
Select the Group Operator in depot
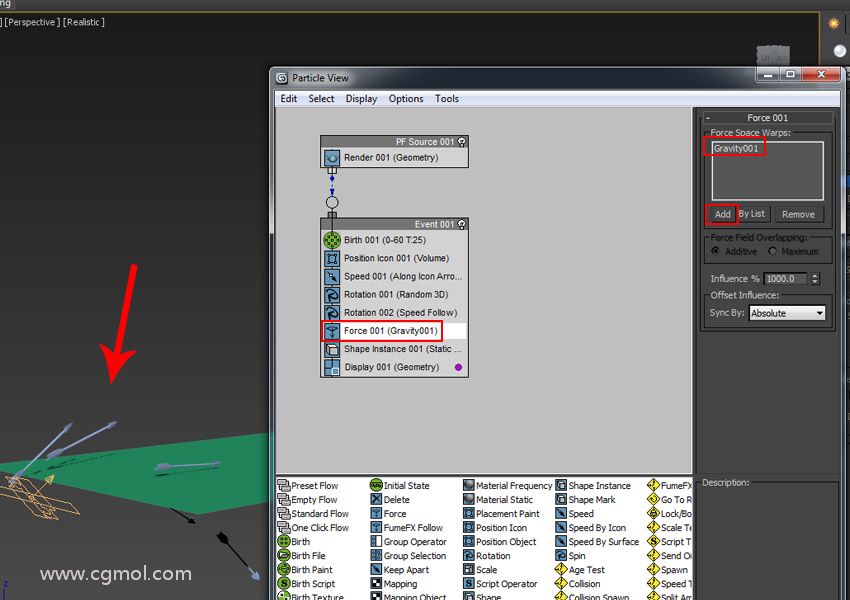(409, 541)
